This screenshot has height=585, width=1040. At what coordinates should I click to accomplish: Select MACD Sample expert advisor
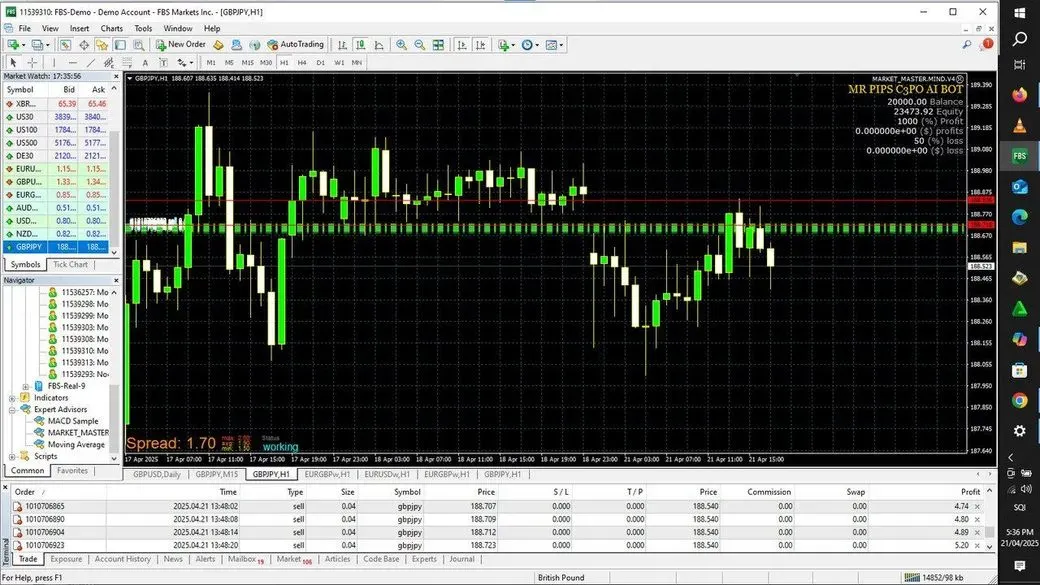(x=73, y=421)
